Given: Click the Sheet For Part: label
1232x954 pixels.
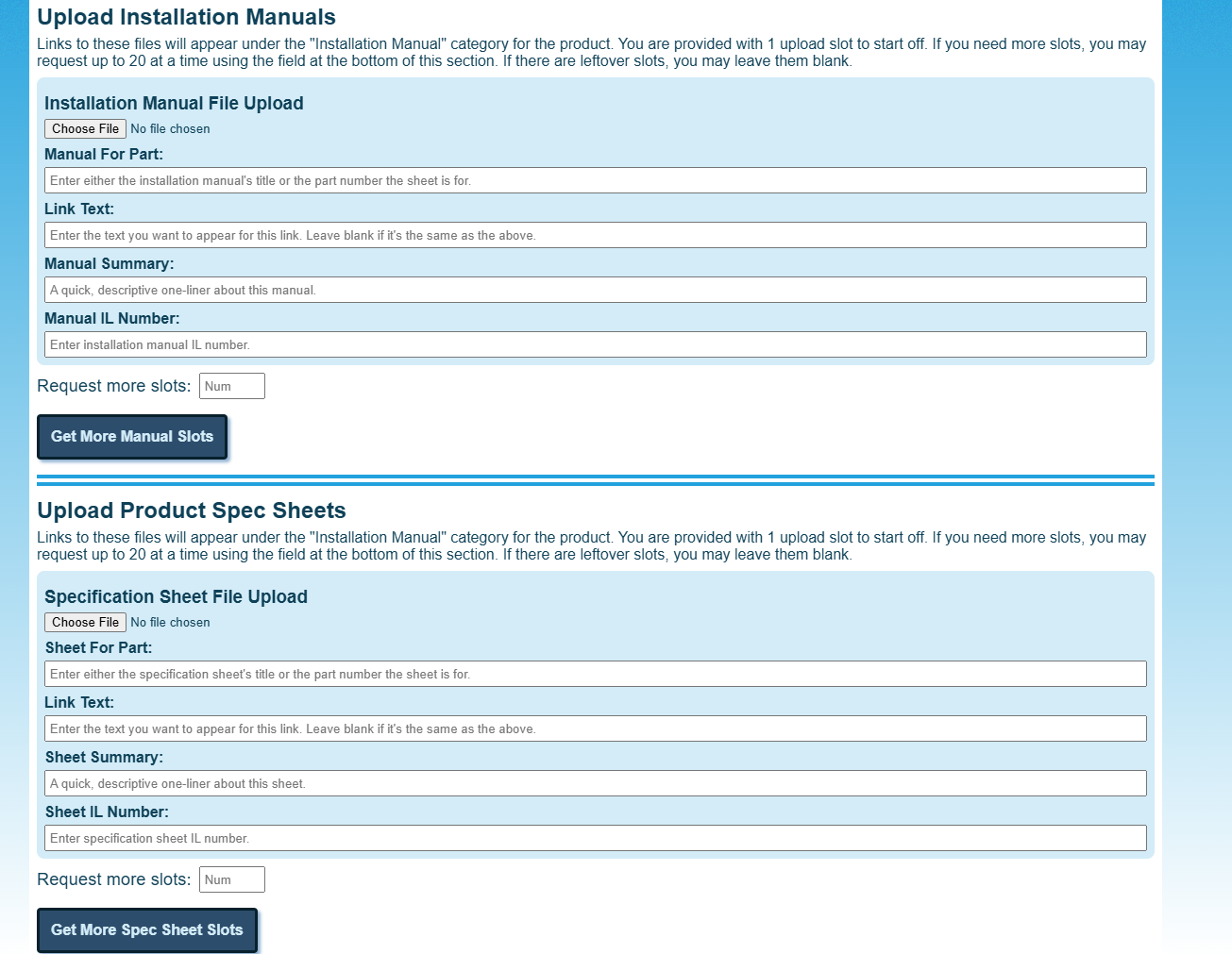Looking at the screenshot, I should click(x=98, y=648).
